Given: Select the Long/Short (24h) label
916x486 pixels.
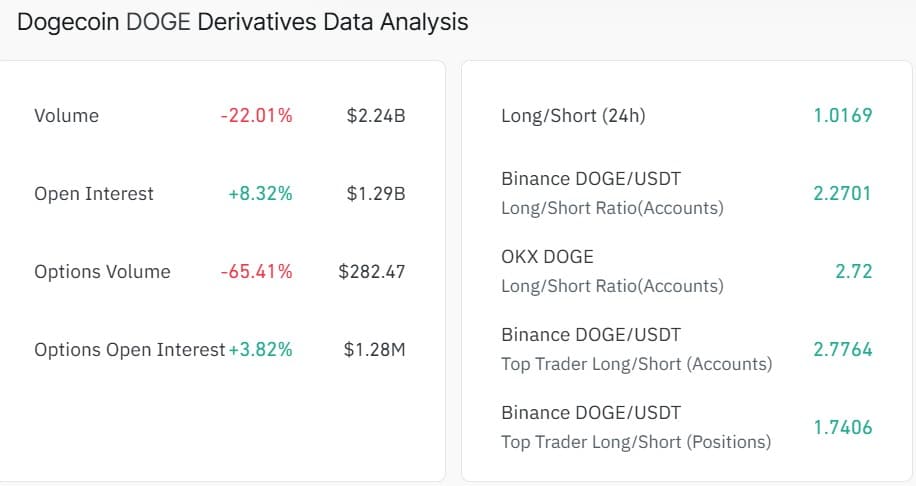Looking at the screenshot, I should [573, 116].
